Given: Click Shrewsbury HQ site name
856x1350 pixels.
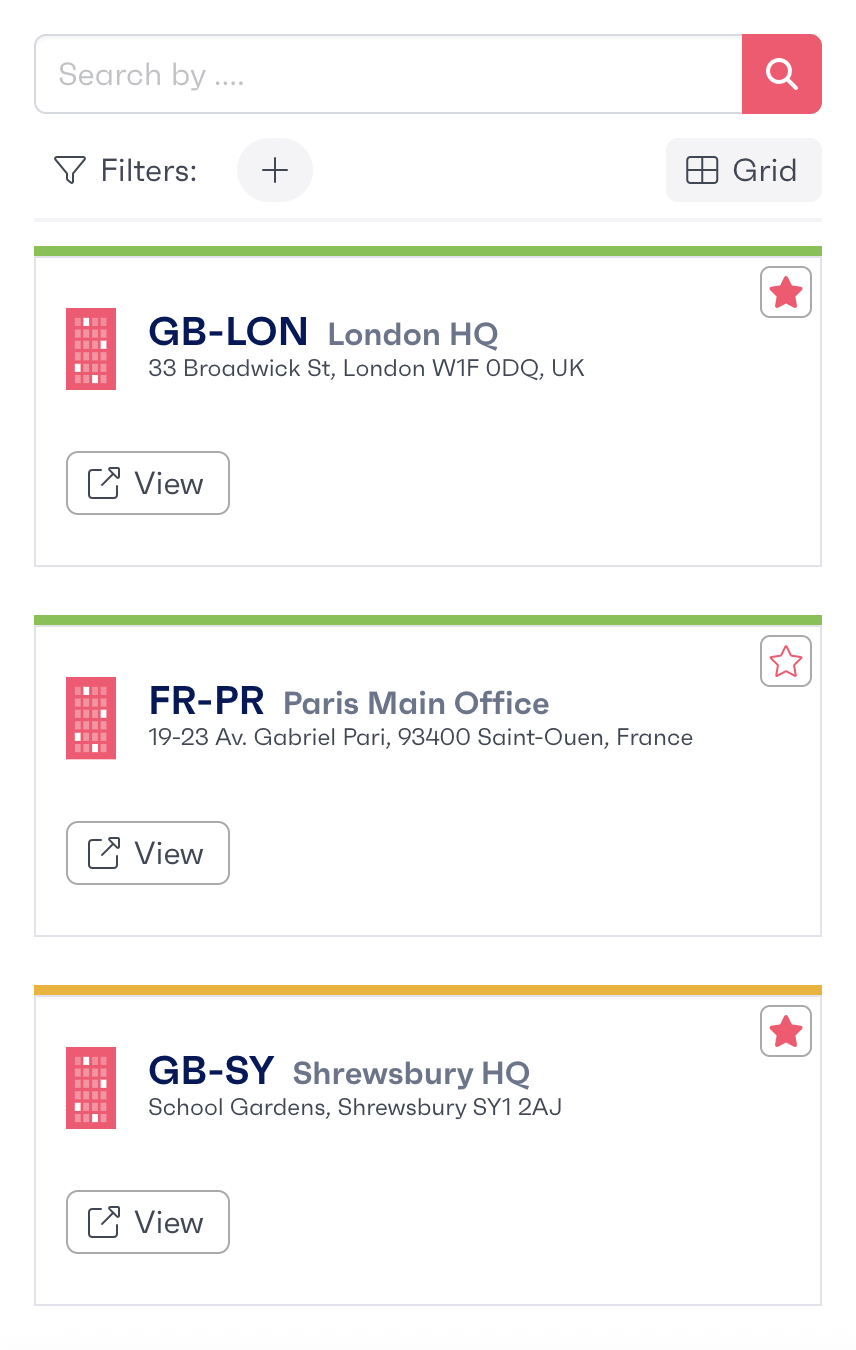Looking at the screenshot, I should click(411, 1073).
